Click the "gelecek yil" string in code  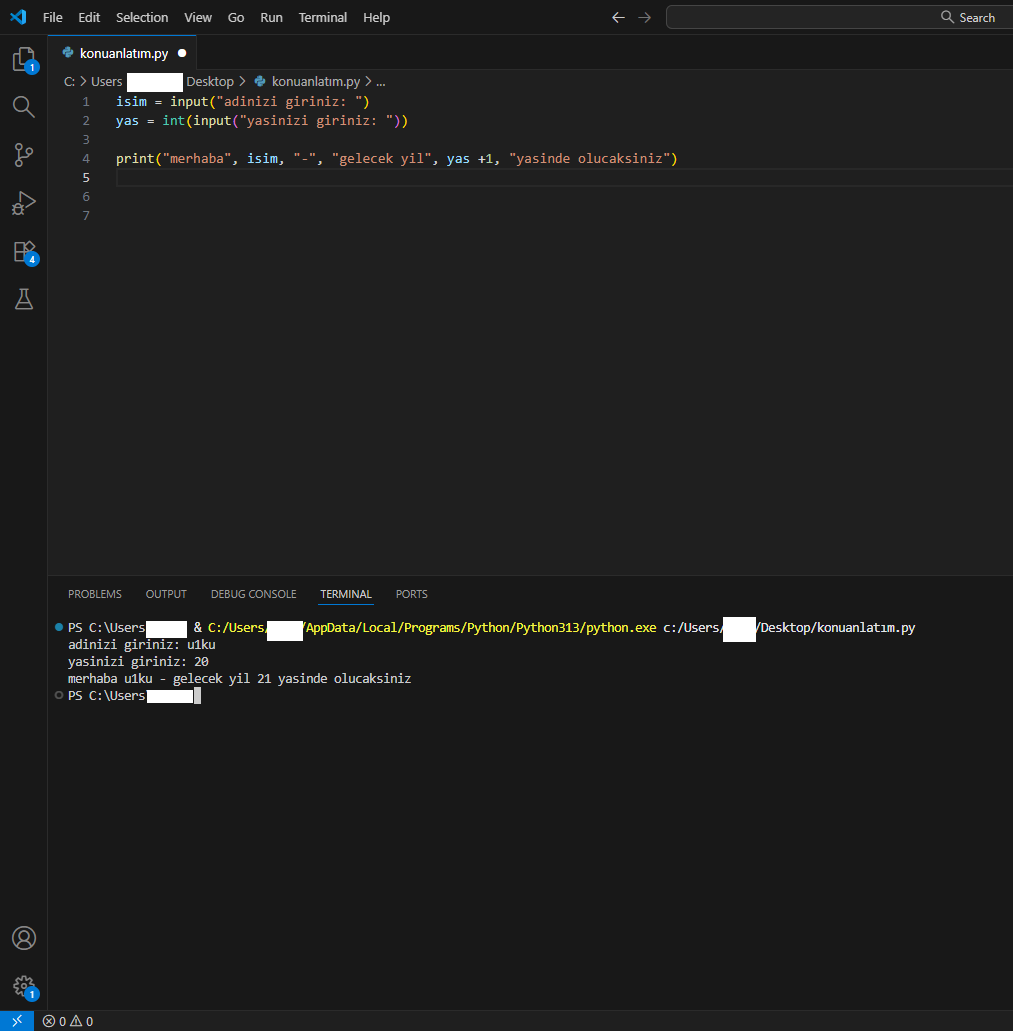point(382,158)
